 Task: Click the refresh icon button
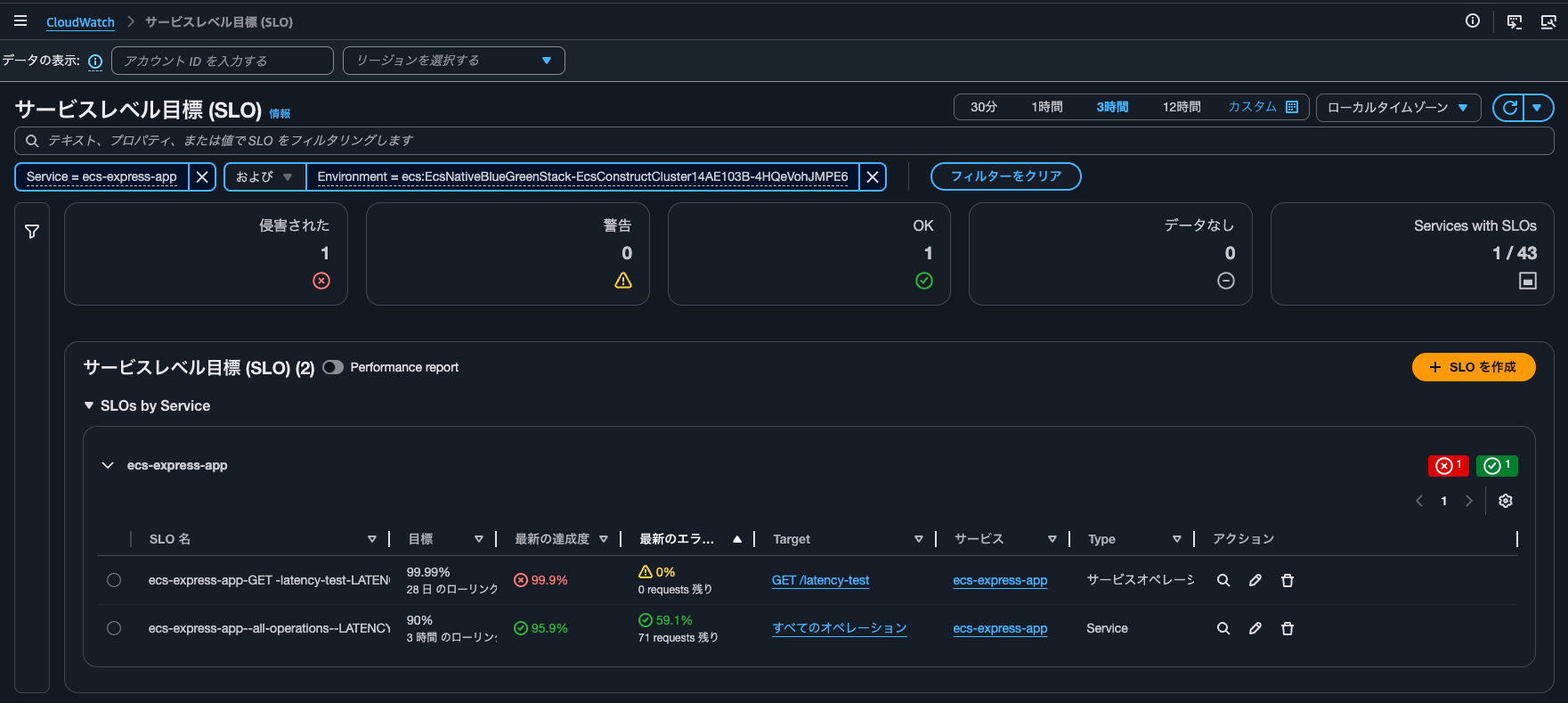(x=1509, y=108)
